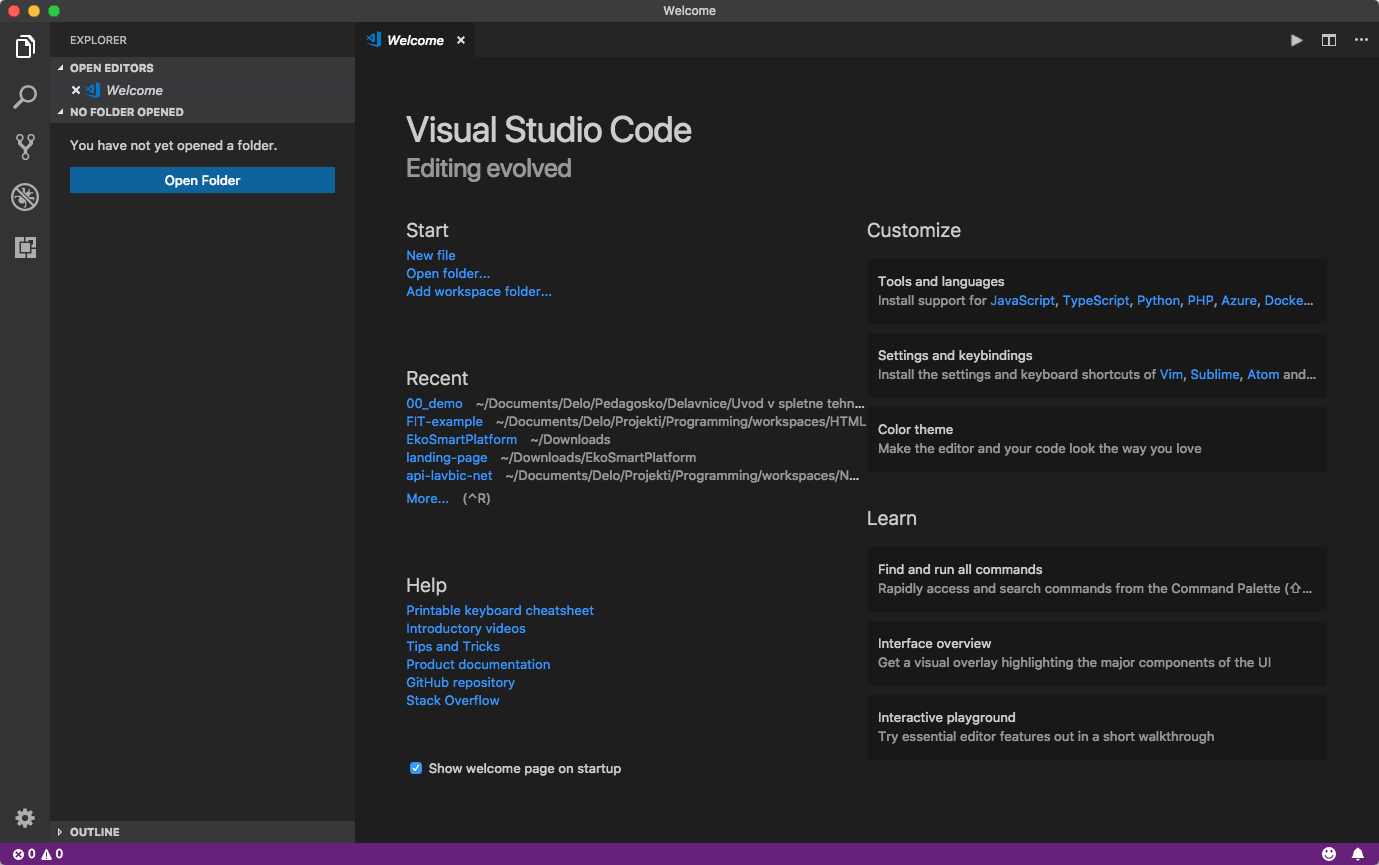This screenshot has width=1379, height=865.
Task: Open Printable keyboard cheatsheet link
Action: click(x=500, y=610)
